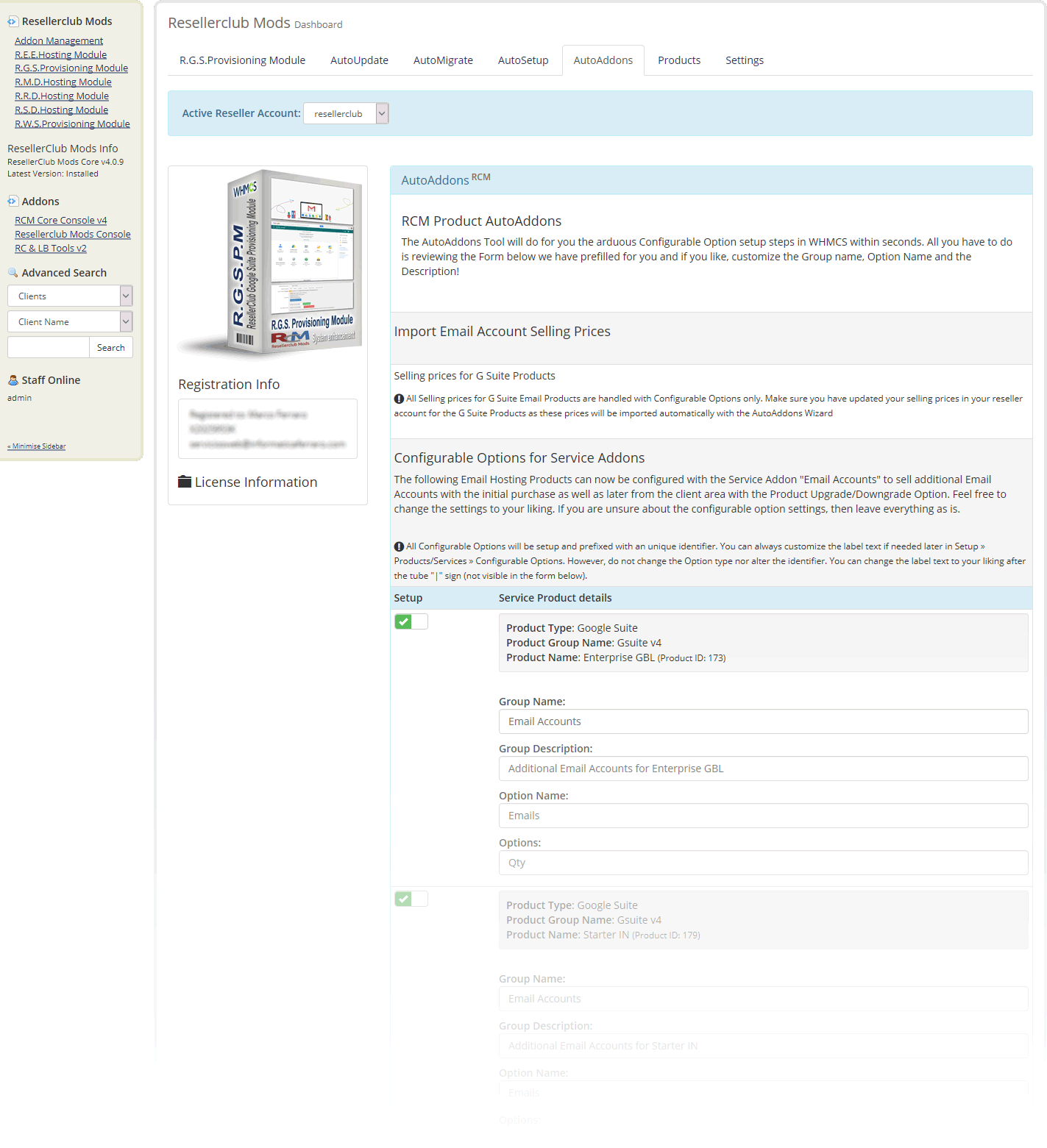The image size is (1047, 1148).
Task: Click info icon beside selling prices note
Action: tap(399, 399)
